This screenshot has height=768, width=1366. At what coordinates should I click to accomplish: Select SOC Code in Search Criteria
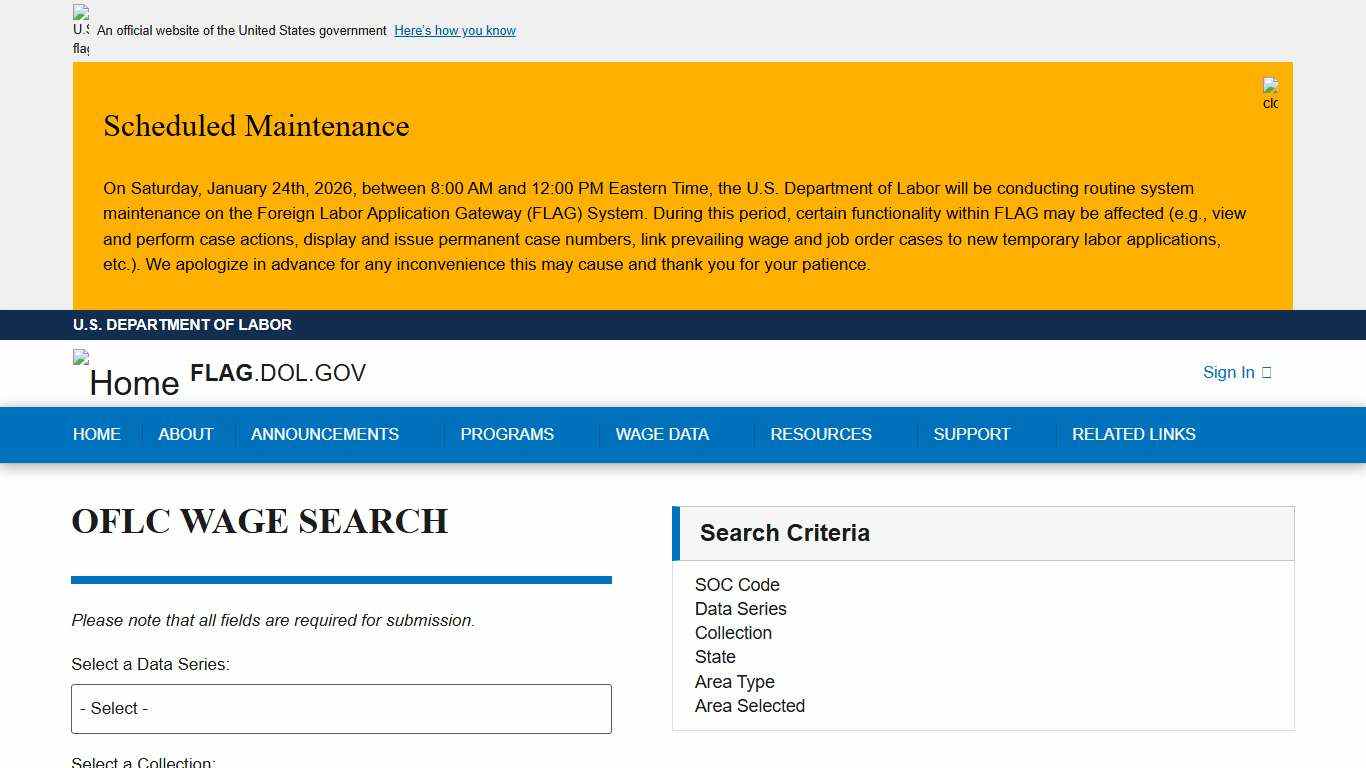737,585
